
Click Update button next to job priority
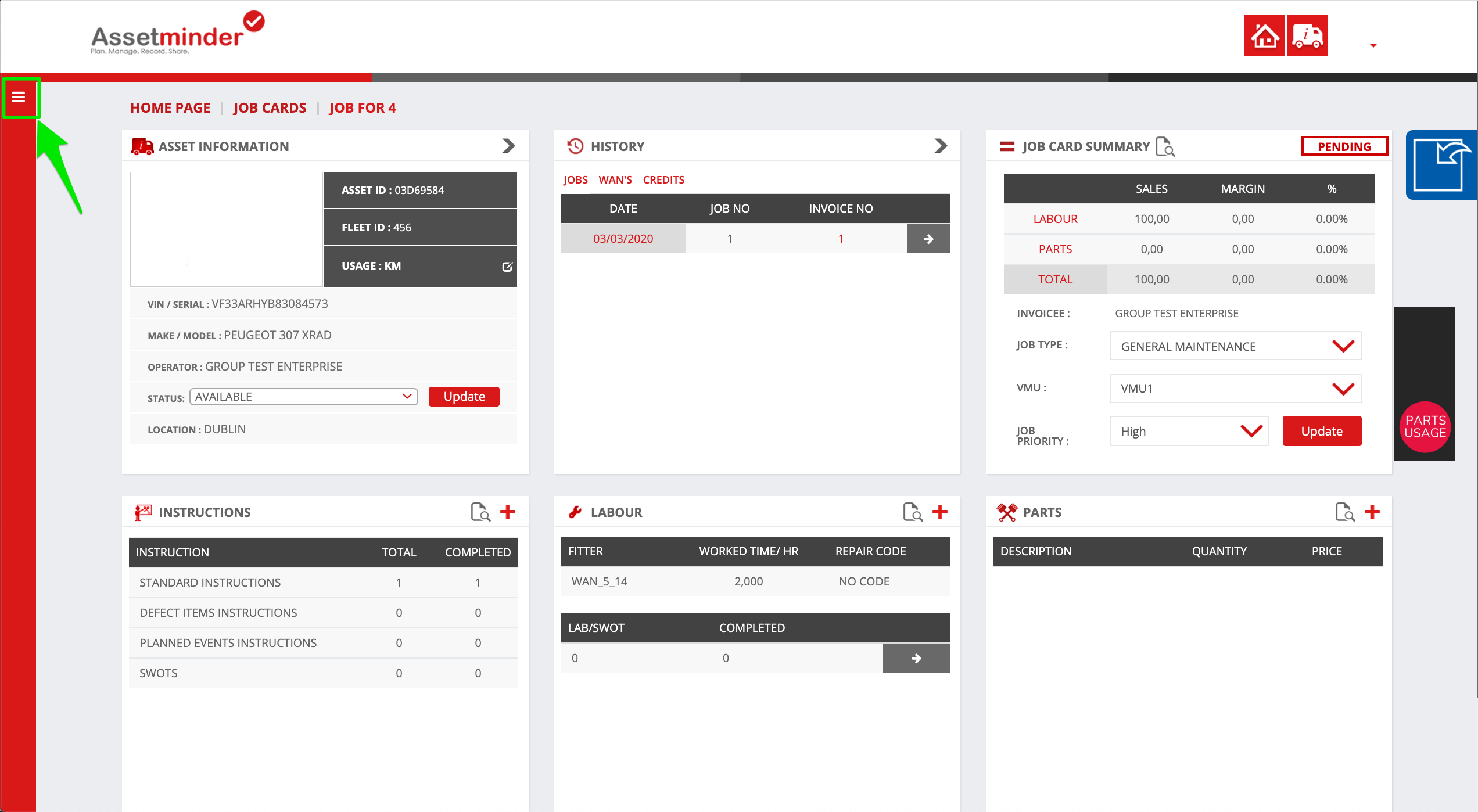1322,431
